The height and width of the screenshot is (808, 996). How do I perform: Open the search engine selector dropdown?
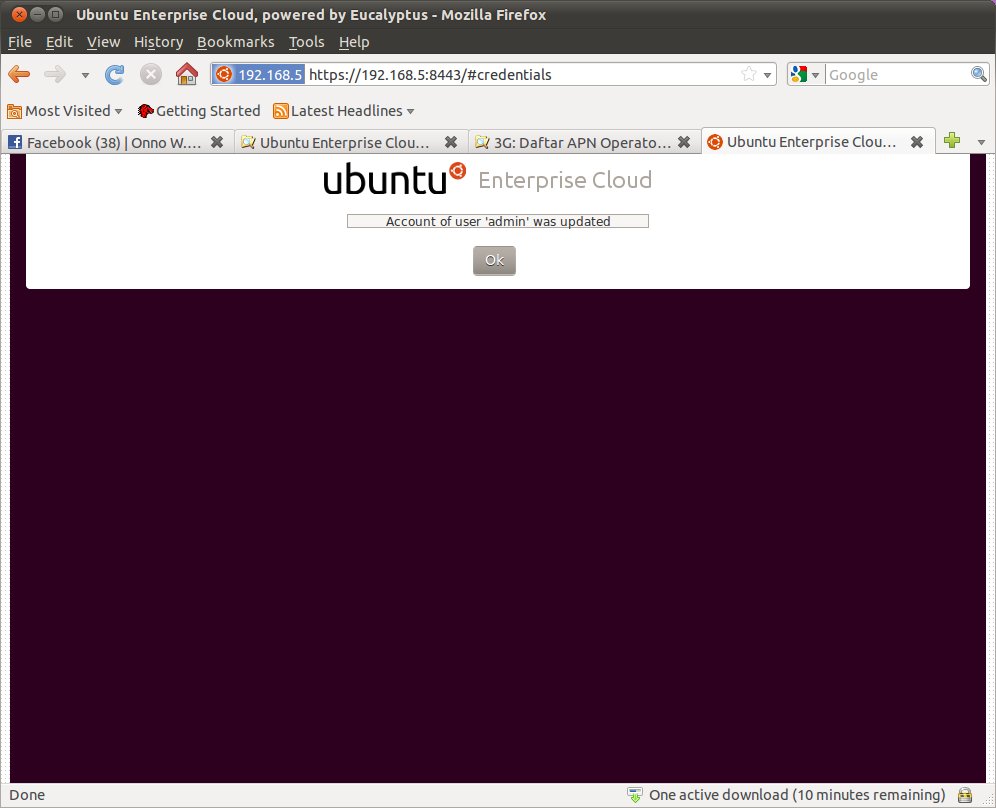click(x=805, y=75)
